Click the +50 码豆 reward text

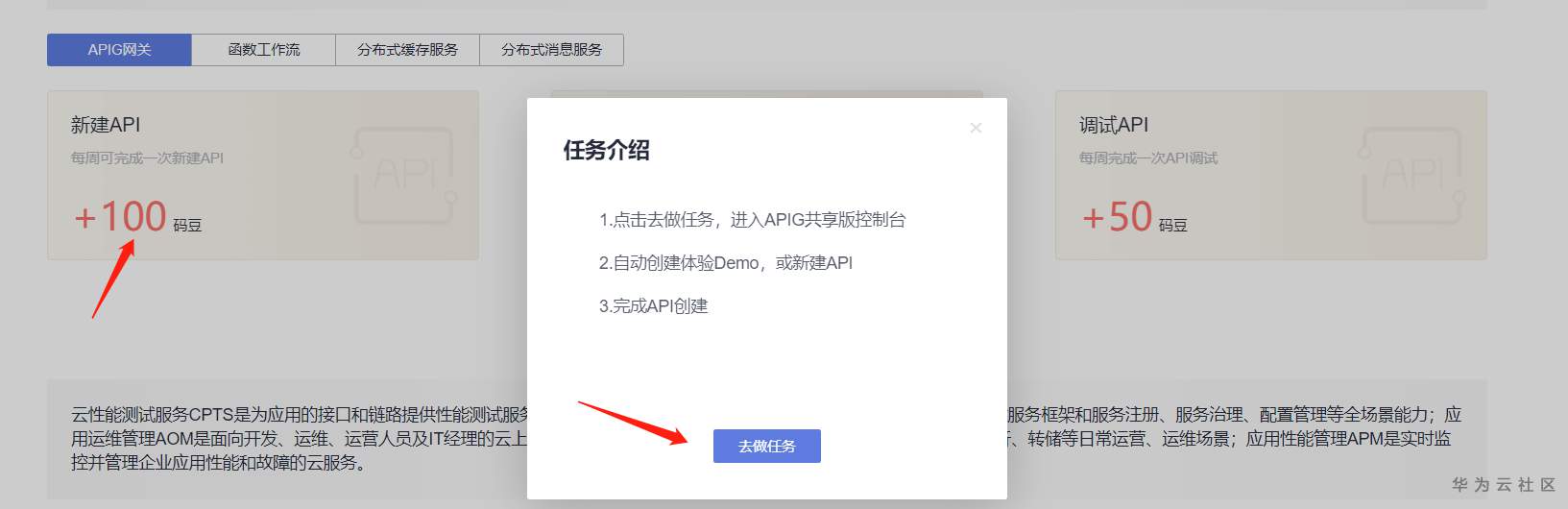point(1135,217)
